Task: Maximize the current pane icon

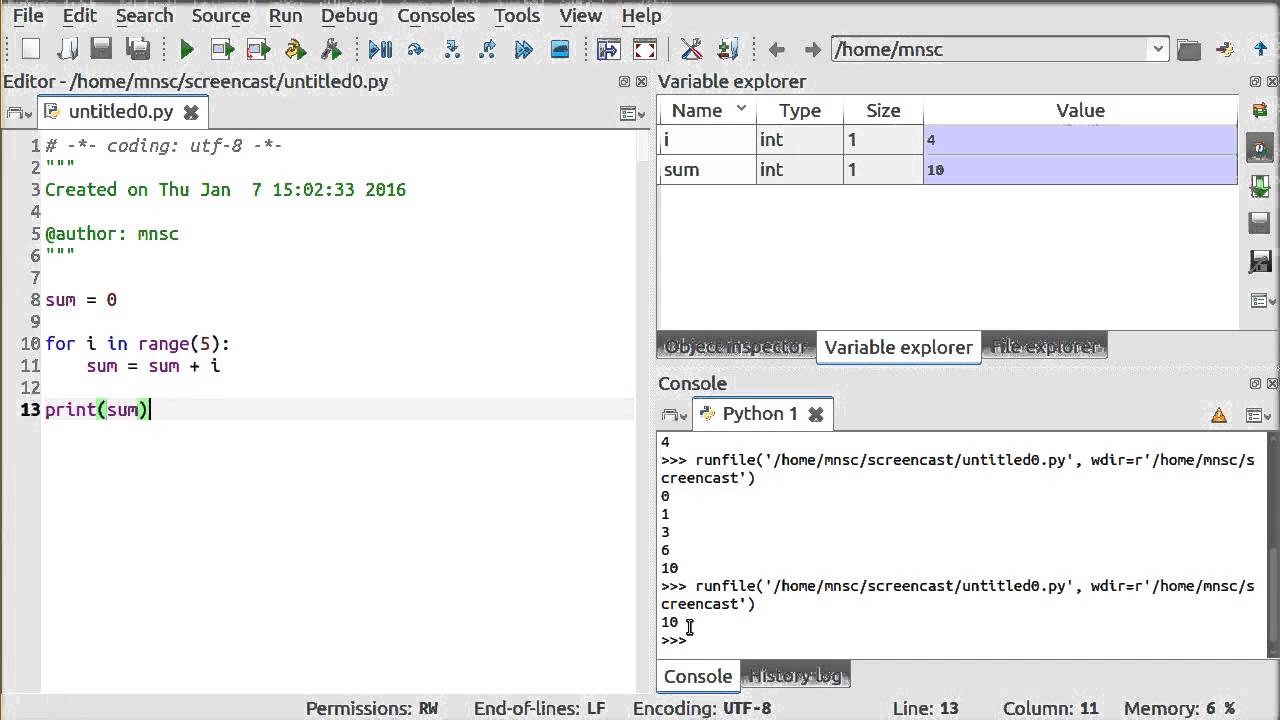Action: click(608, 49)
